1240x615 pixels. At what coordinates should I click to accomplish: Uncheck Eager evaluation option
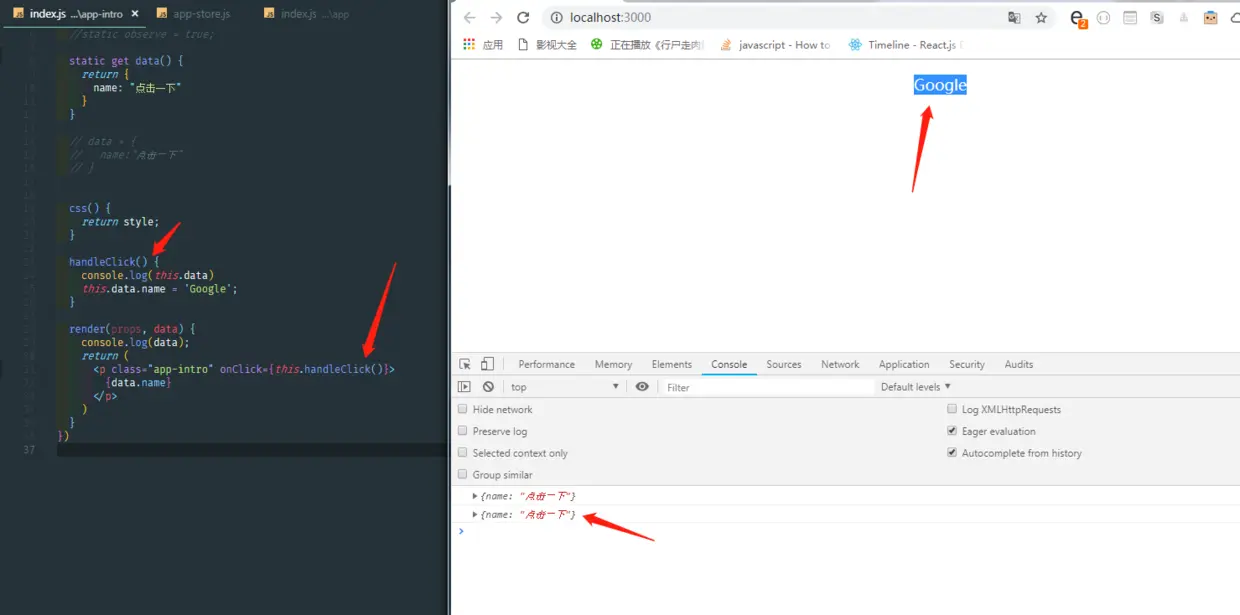pyautogui.click(x=952, y=431)
